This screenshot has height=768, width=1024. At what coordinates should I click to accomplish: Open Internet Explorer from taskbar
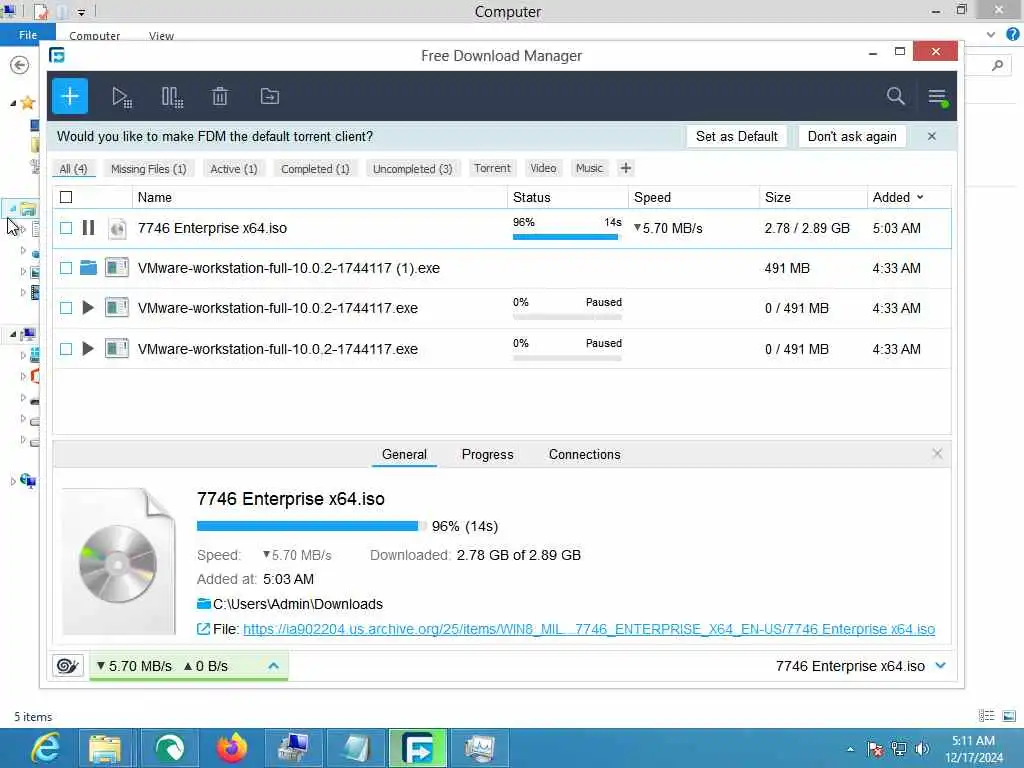point(46,748)
